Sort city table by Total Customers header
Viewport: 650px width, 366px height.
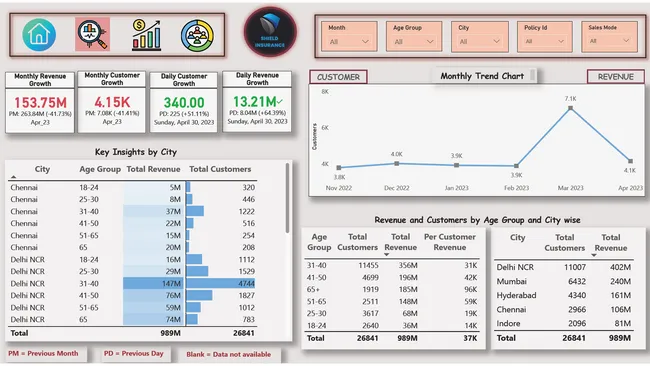(565, 242)
